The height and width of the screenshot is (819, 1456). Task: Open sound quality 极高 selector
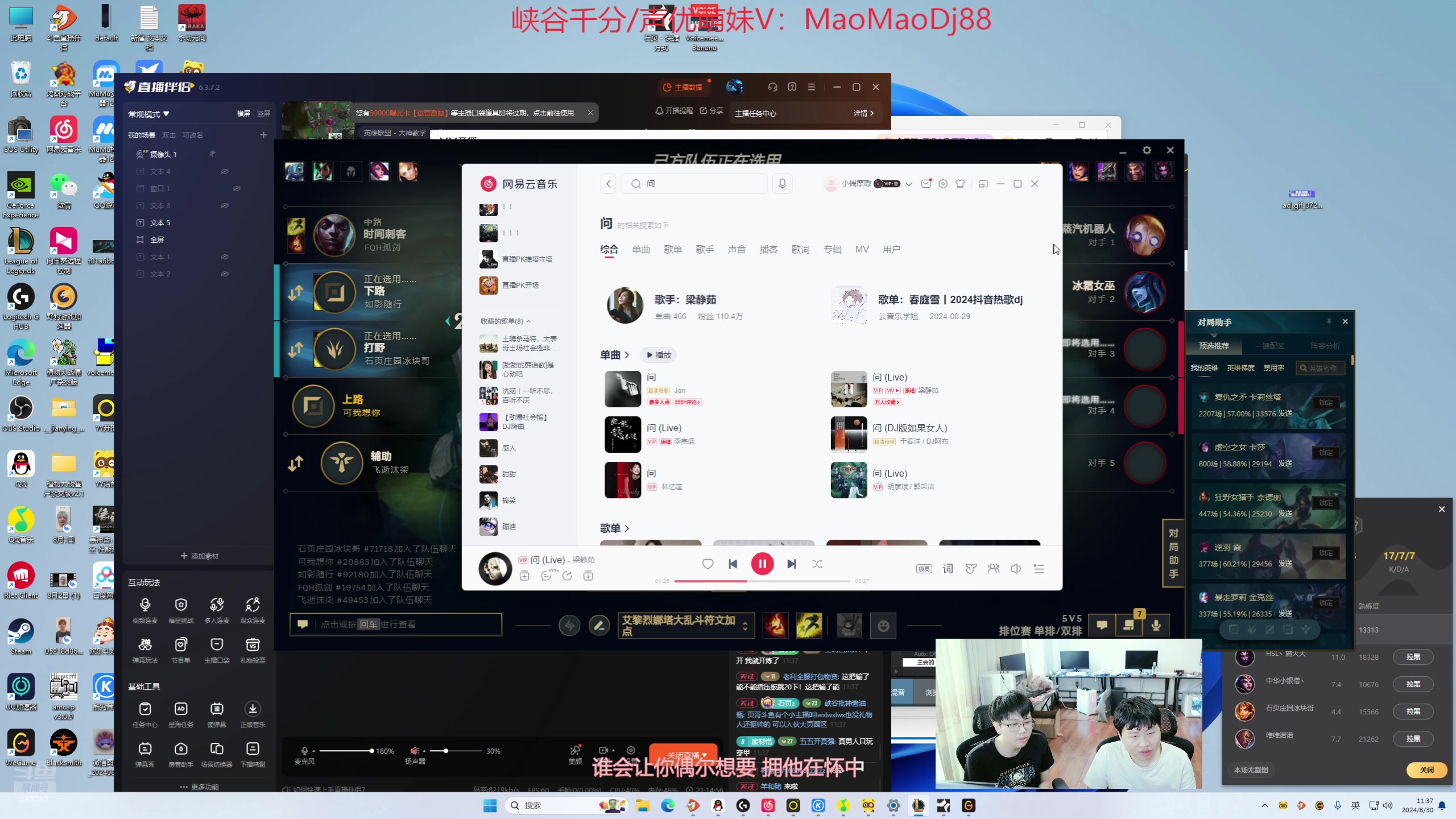coord(924,569)
